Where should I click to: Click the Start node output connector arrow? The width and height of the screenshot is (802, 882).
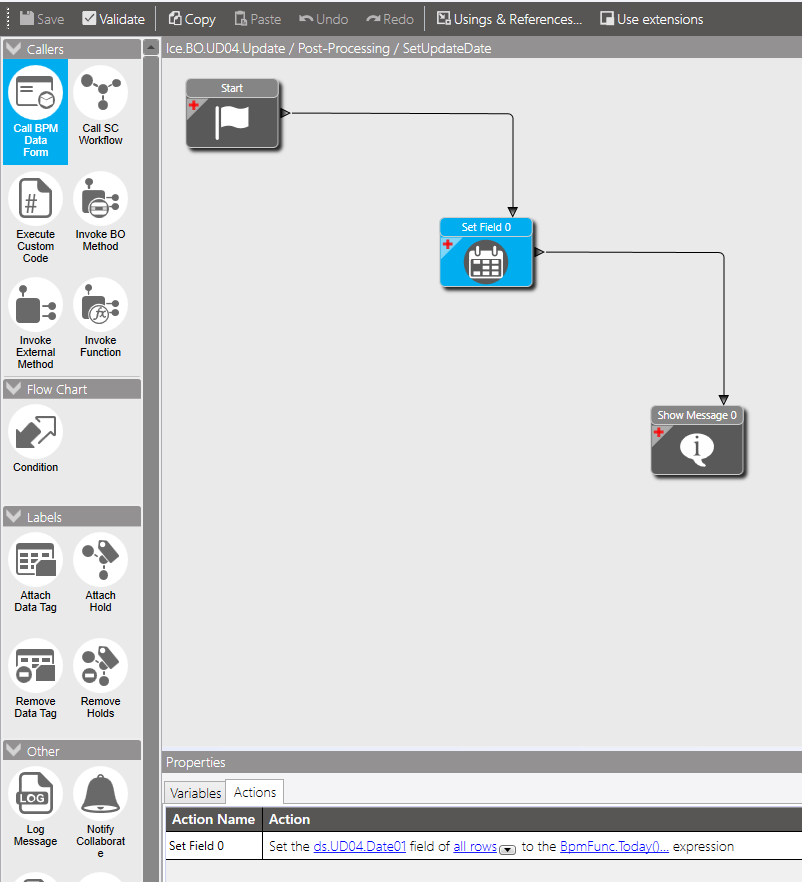(285, 113)
